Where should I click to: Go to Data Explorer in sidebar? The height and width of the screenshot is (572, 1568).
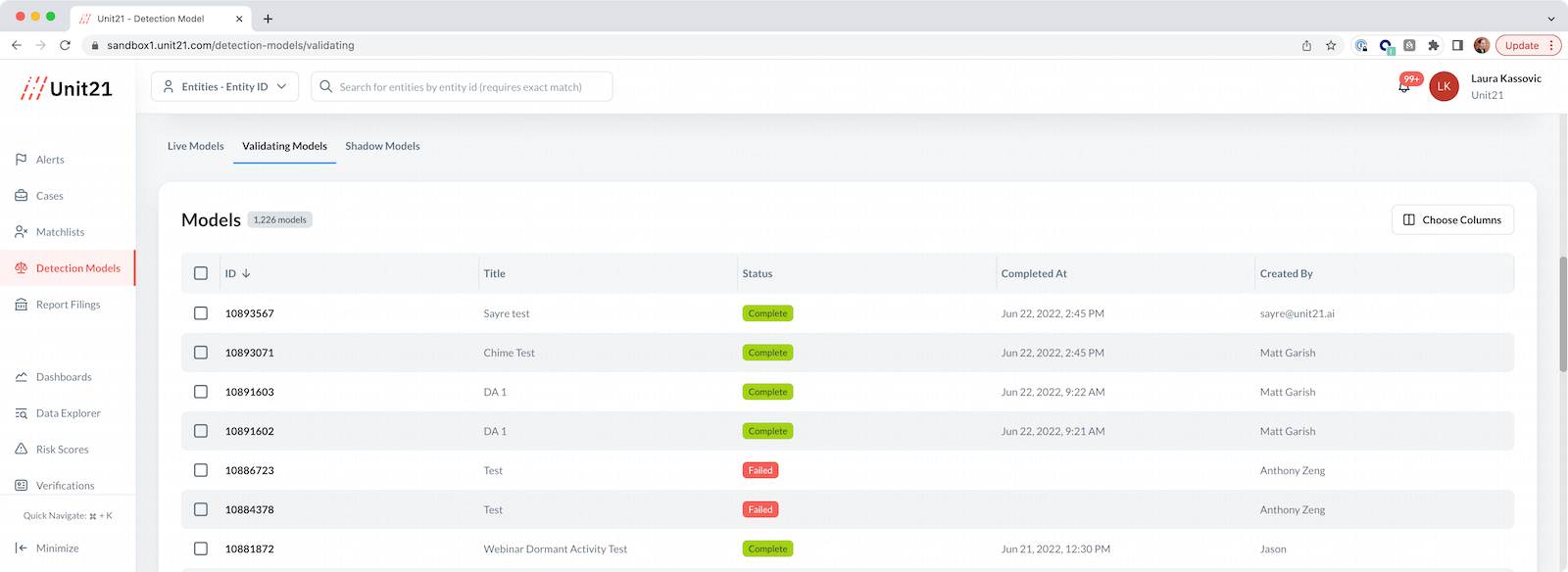pos(69,413)
